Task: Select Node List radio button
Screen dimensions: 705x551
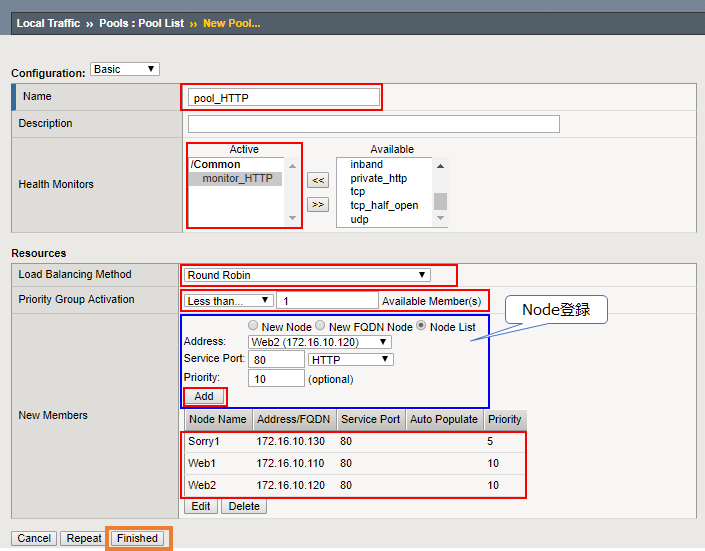Action: [x=421, y=325]
